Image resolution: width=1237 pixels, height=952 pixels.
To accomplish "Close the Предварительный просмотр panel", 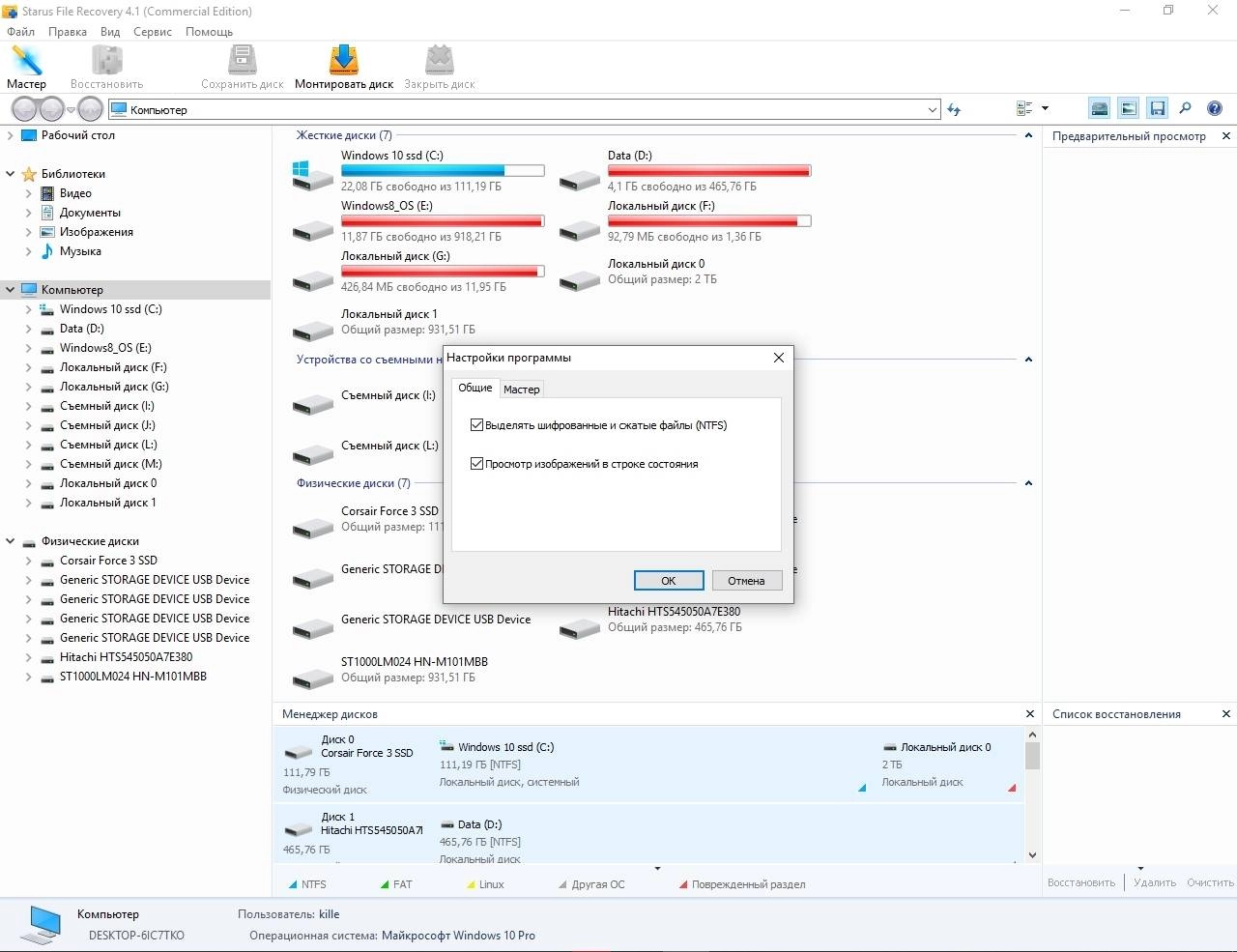I will click(1226, 136).
